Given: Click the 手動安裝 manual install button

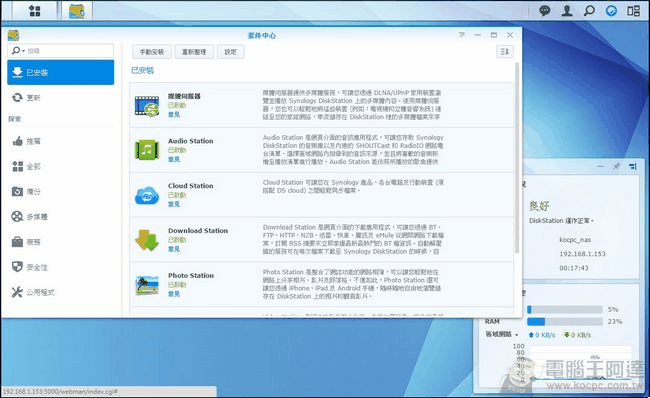Looking at the screenshot, I should (x=152, y=52).
